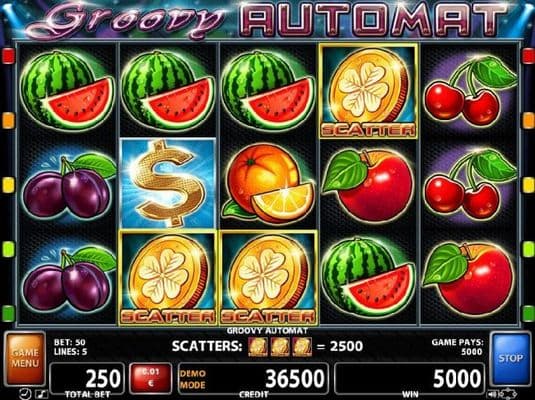Open the clock icon under Game Menu
The width and height of the screenshot is (535, 400).
[x=25, y=394]
